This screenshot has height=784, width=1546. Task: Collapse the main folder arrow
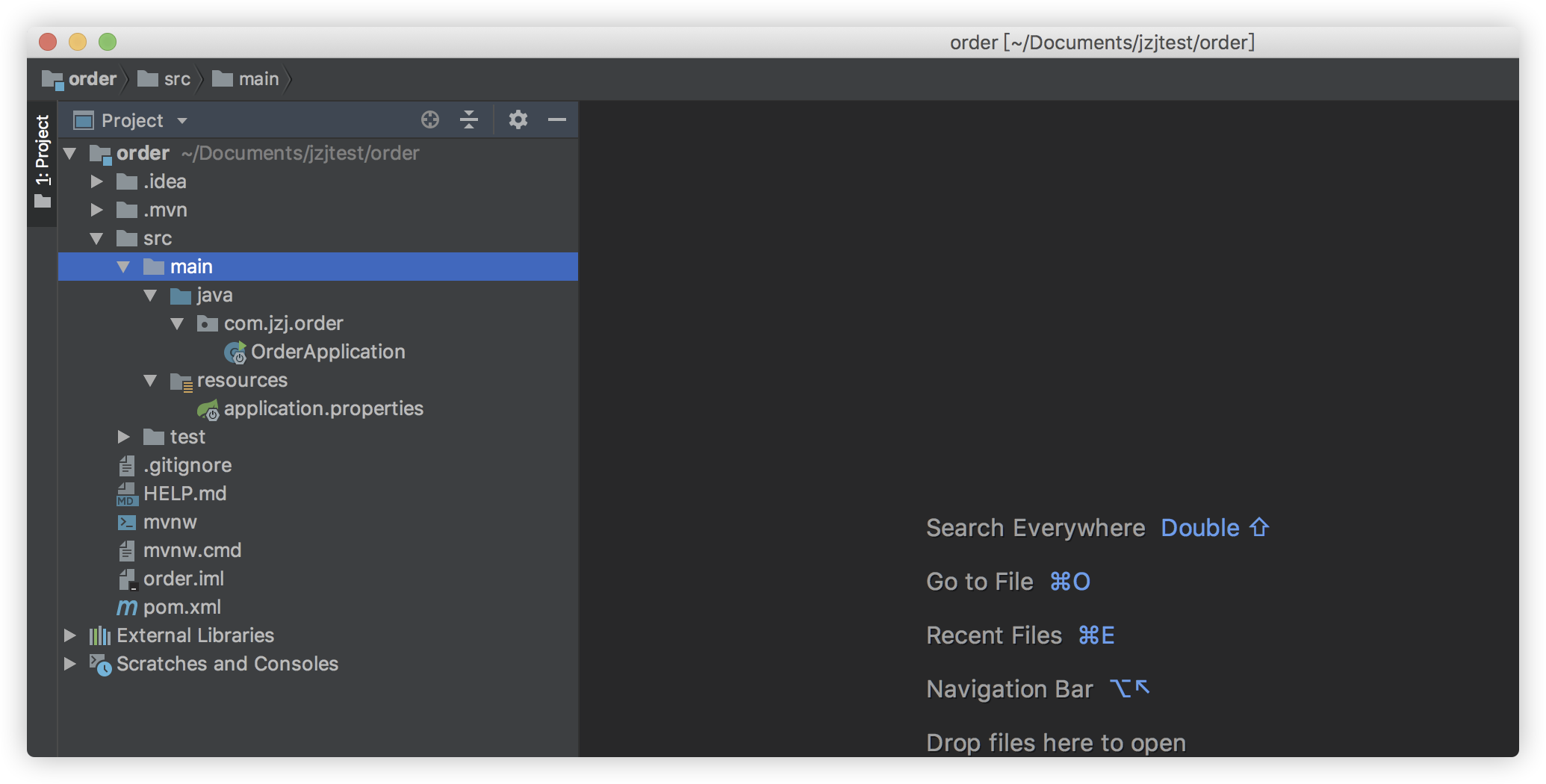click(124, 267)
